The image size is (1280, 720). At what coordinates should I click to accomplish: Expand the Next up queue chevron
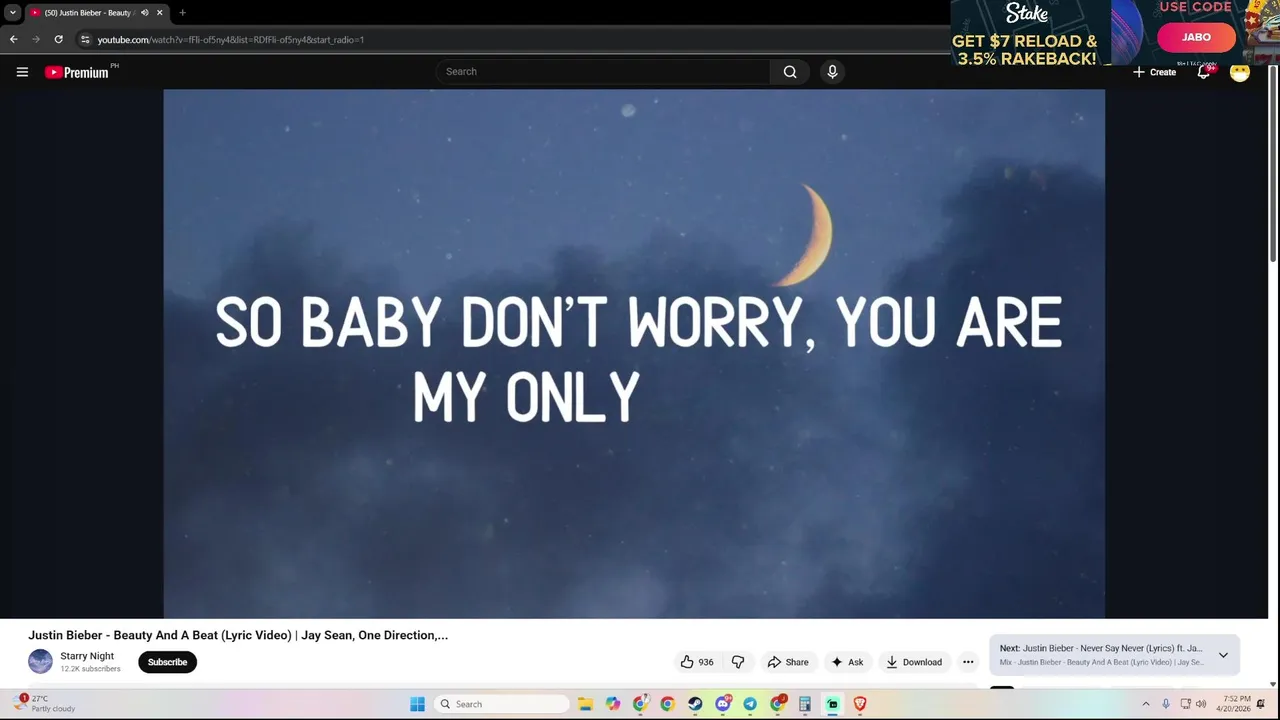[x=1223, y=655]
